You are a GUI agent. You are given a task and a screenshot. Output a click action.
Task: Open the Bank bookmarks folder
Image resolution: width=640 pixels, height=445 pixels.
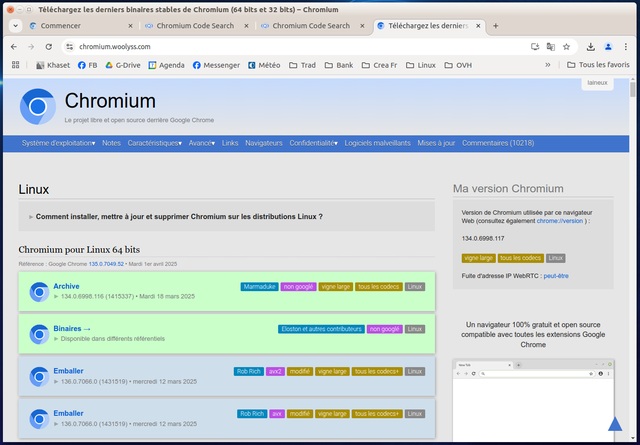339,65
